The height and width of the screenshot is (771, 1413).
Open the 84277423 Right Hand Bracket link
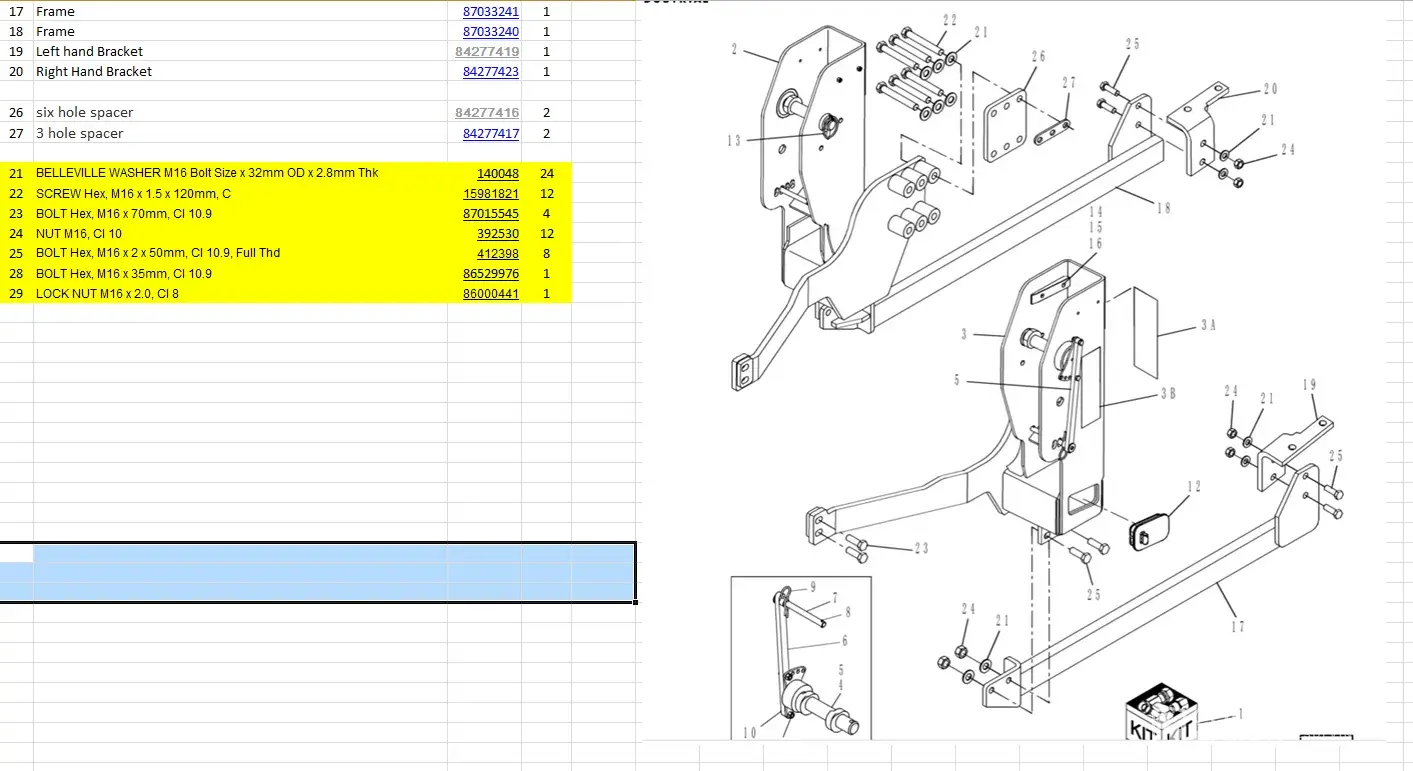[491, 72]
